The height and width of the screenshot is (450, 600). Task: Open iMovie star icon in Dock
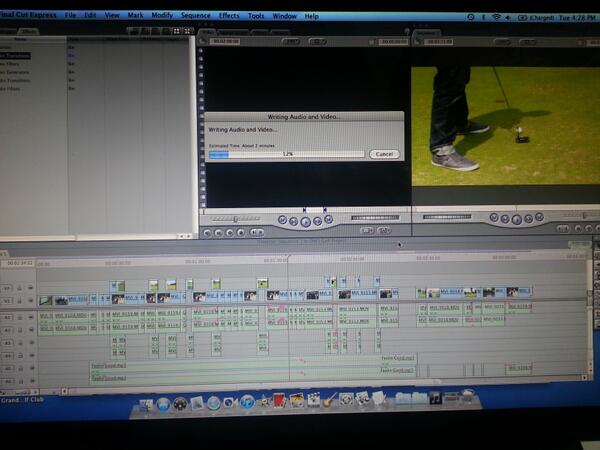pos(265,401)
